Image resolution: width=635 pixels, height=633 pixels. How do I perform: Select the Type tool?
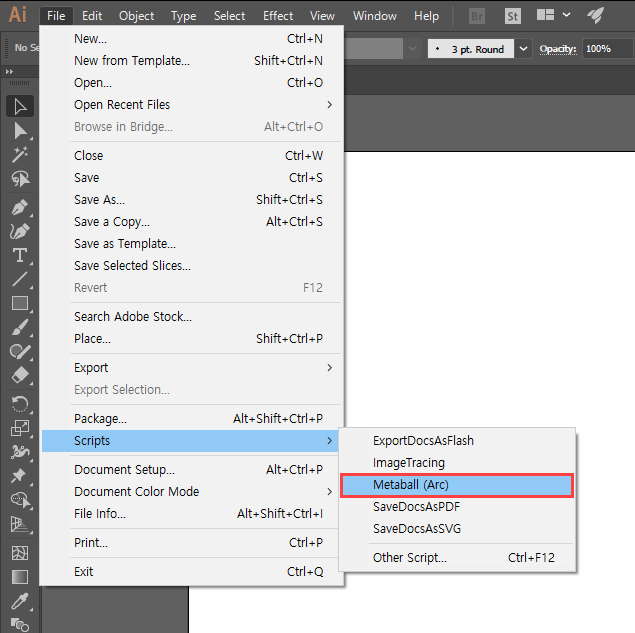tap(20, 255)
